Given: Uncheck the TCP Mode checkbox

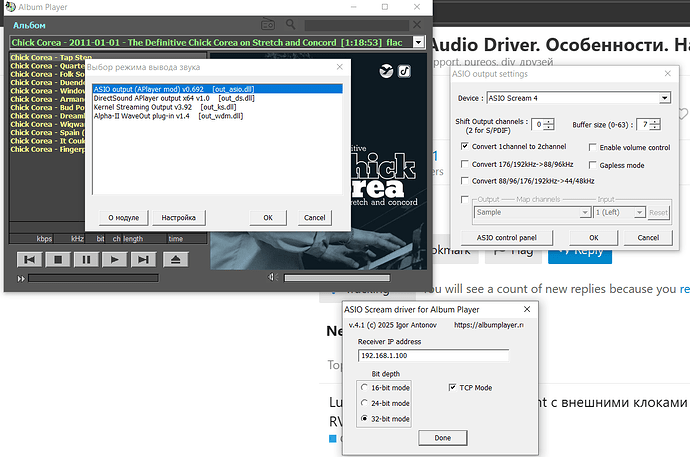Looking at the screenshot, I should [x=452, y=388].
